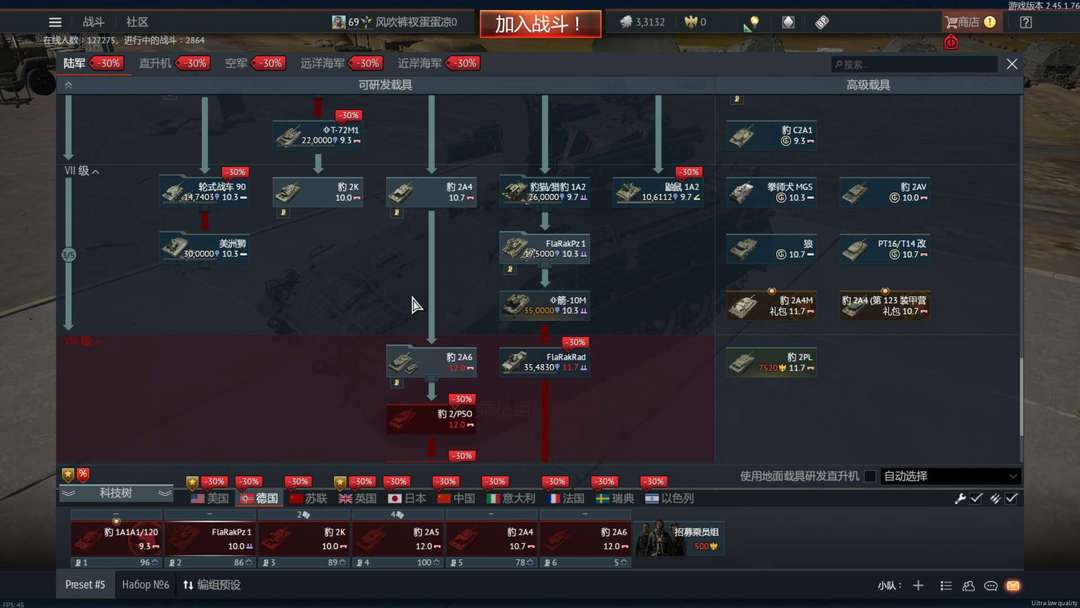Click the silver lions currency icon
Screen dimensions: 1080x608
625,22
